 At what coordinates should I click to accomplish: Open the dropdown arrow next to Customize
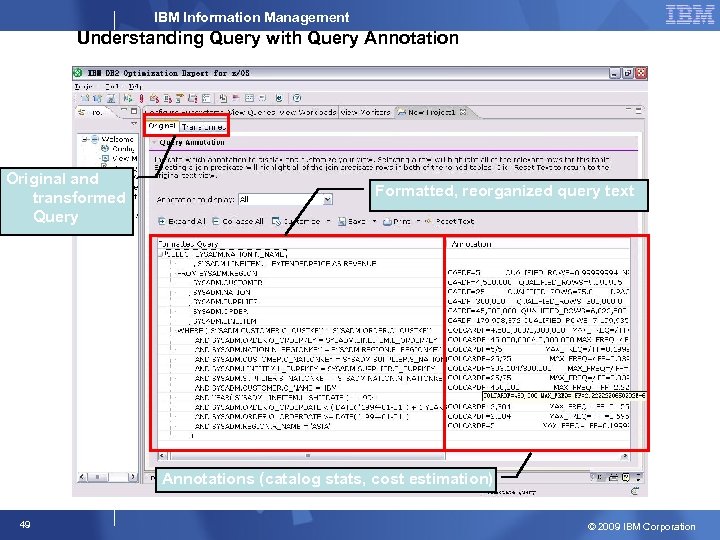[x=328, y=221]
